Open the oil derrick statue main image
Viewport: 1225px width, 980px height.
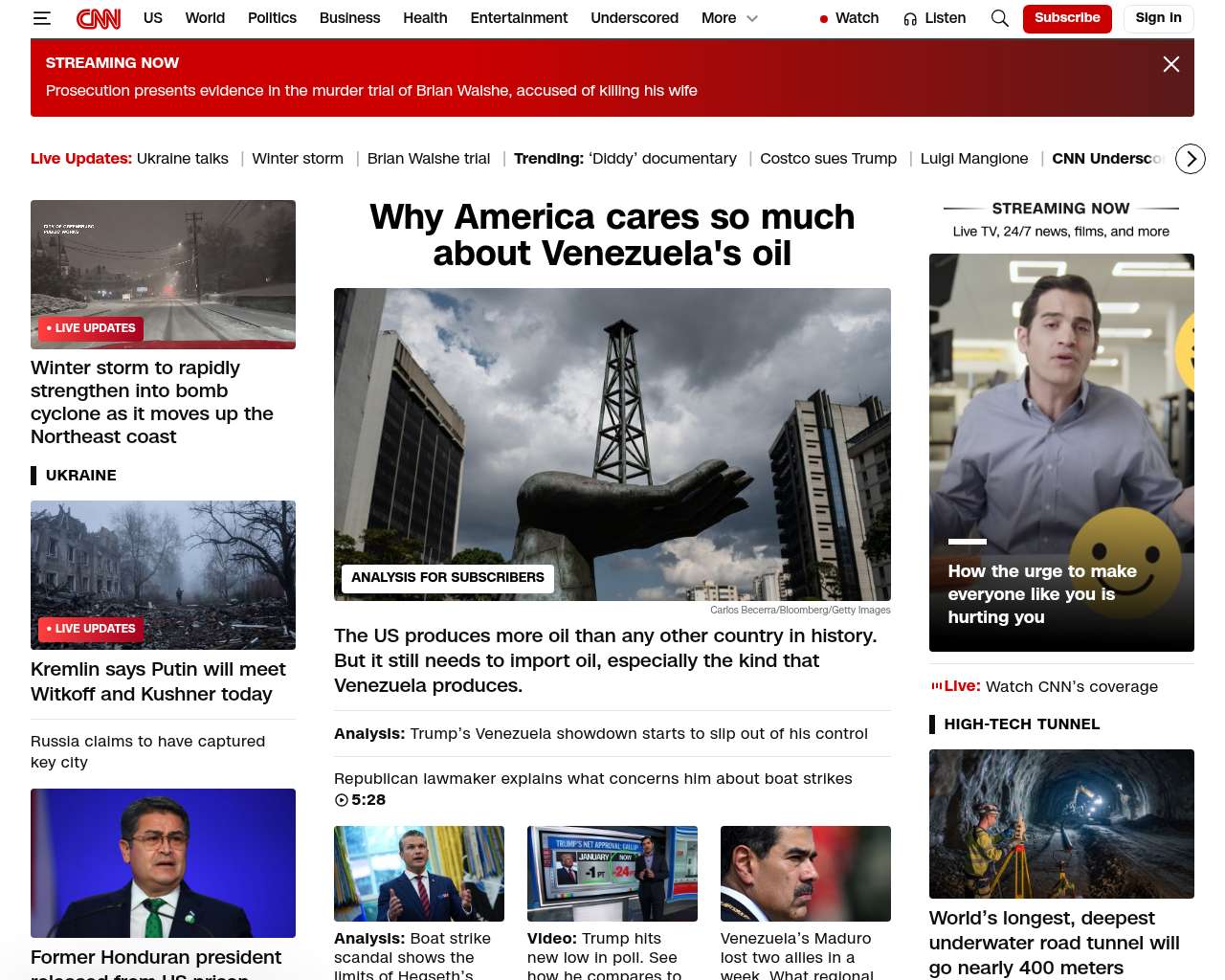pos(612,444)
